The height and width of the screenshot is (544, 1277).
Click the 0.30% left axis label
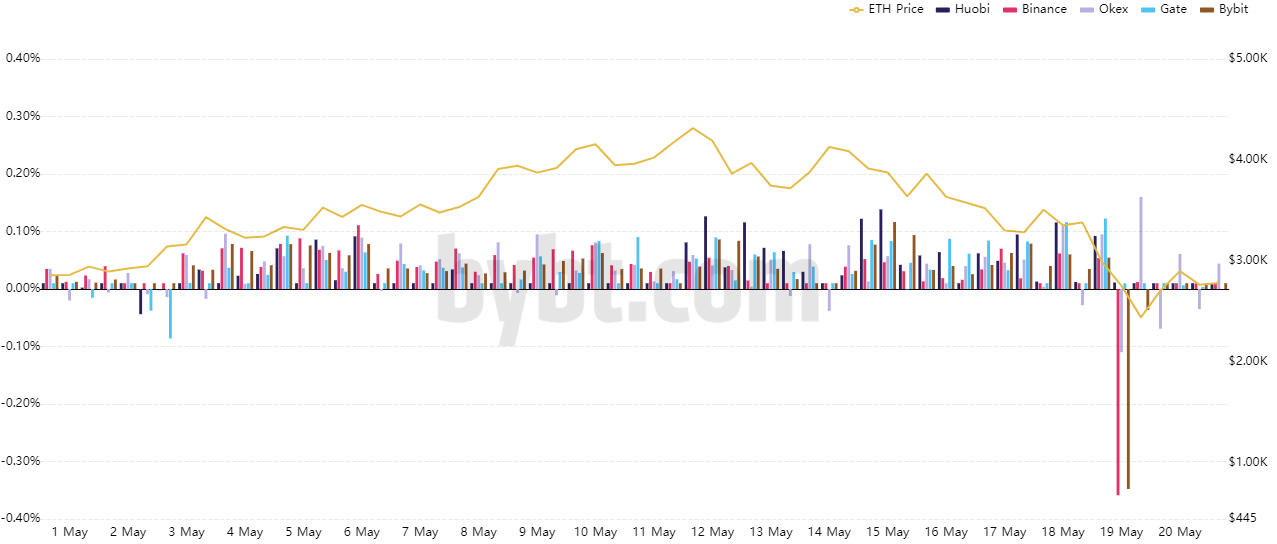(x=23, y=116)
